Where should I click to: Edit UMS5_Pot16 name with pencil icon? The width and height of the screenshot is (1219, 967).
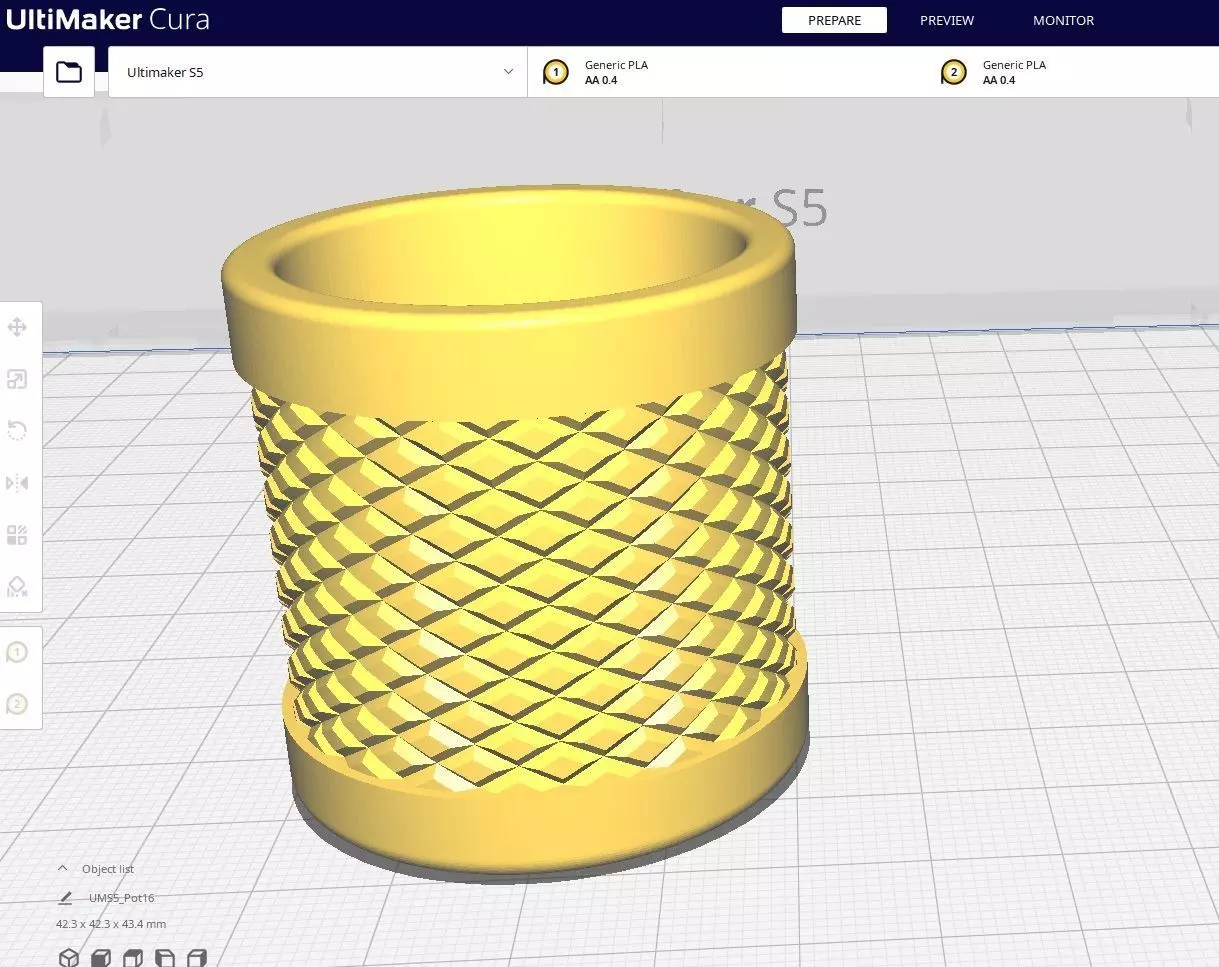tap(65, 898)
